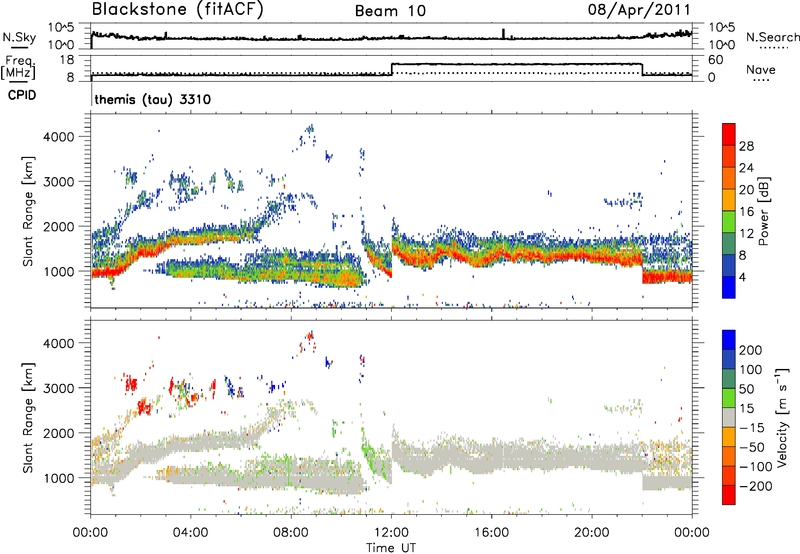Click the velocity panel 'Slant Range [km]' label
The width and height of the screenshot is (800, 554).
point(28,417)
